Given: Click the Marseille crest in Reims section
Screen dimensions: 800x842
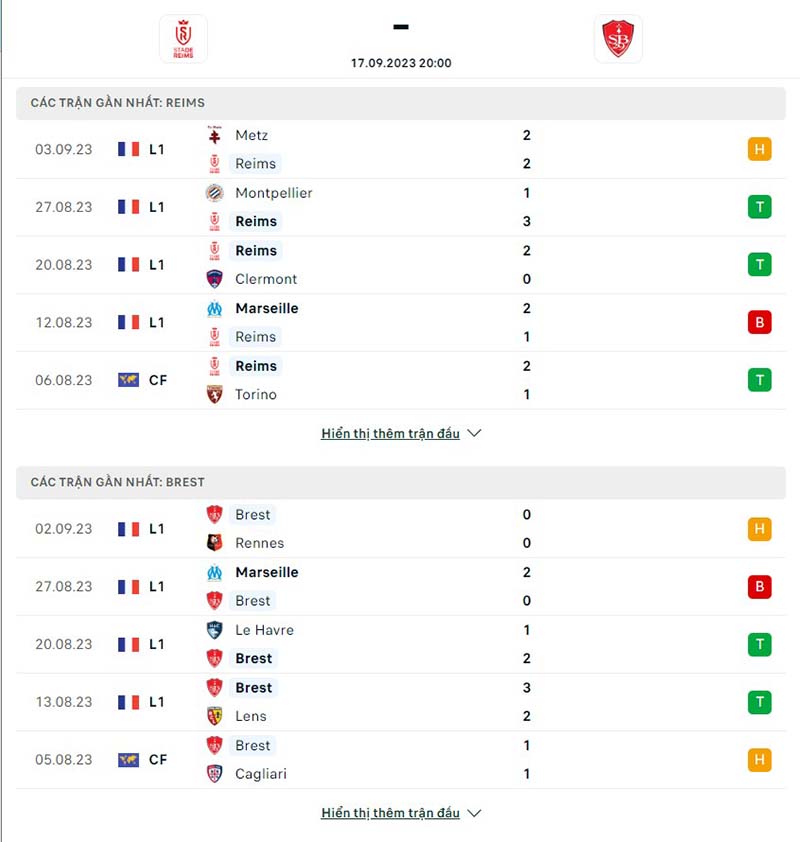Looking at the screenshot, I should [x=214, y=308].
